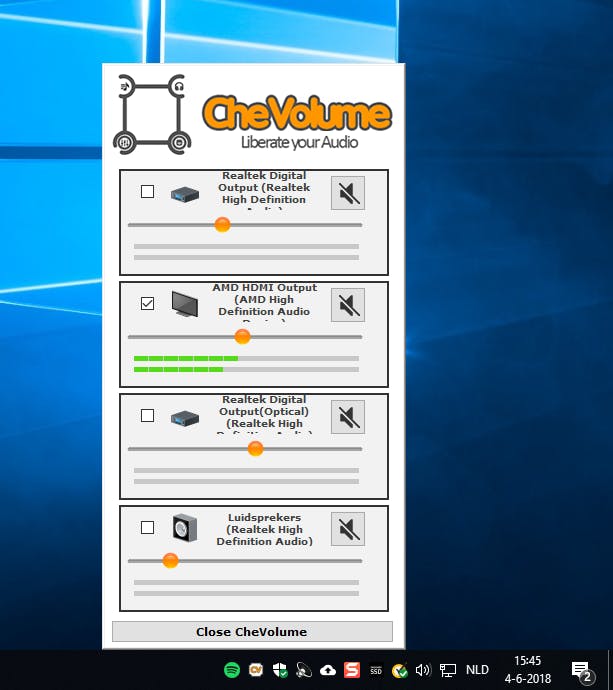Click the CheVolume tray icon

tap(256, 670)
